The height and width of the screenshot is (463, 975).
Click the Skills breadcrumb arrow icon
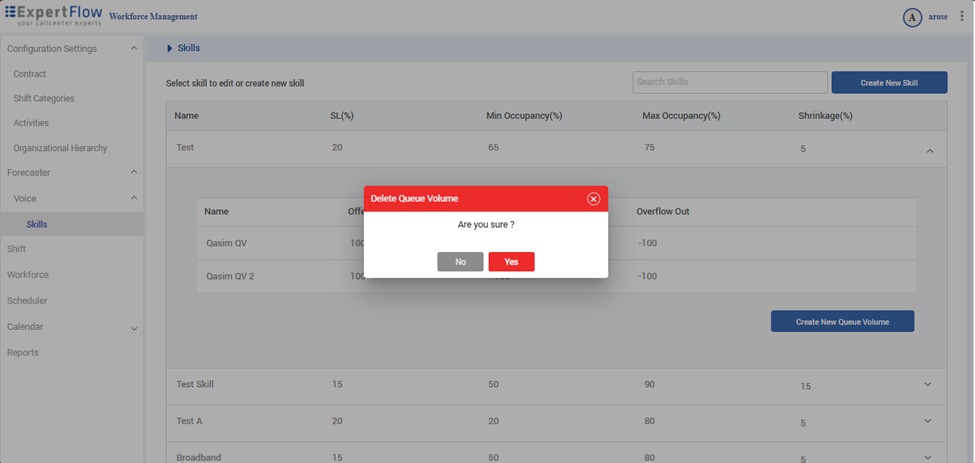170,48
